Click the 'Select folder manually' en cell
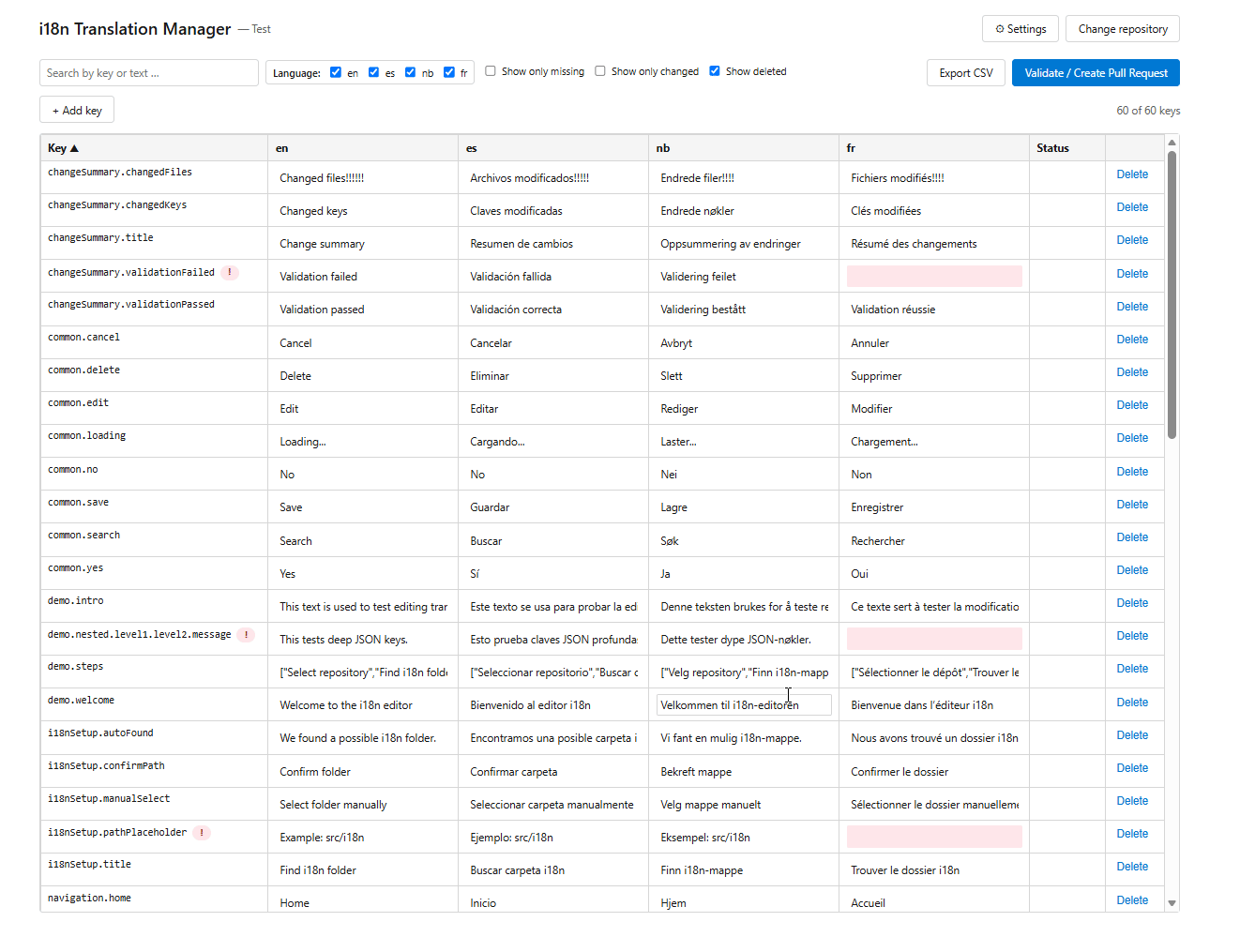Image resolution: width=1255 pixels, height=952 pixels. (x=363, y=804)
